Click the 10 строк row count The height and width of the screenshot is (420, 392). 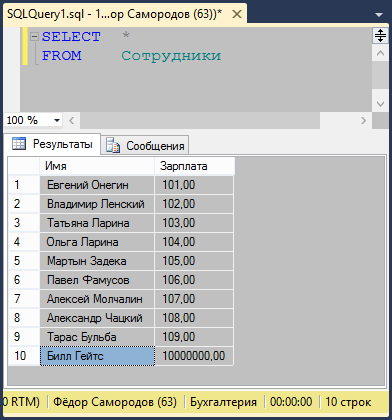pos(348,402)
